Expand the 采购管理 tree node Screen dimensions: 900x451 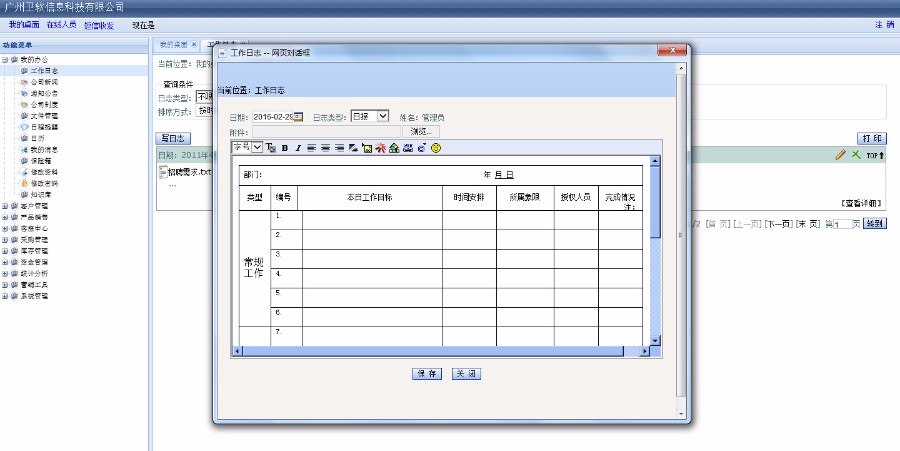[x=5, y=240]
